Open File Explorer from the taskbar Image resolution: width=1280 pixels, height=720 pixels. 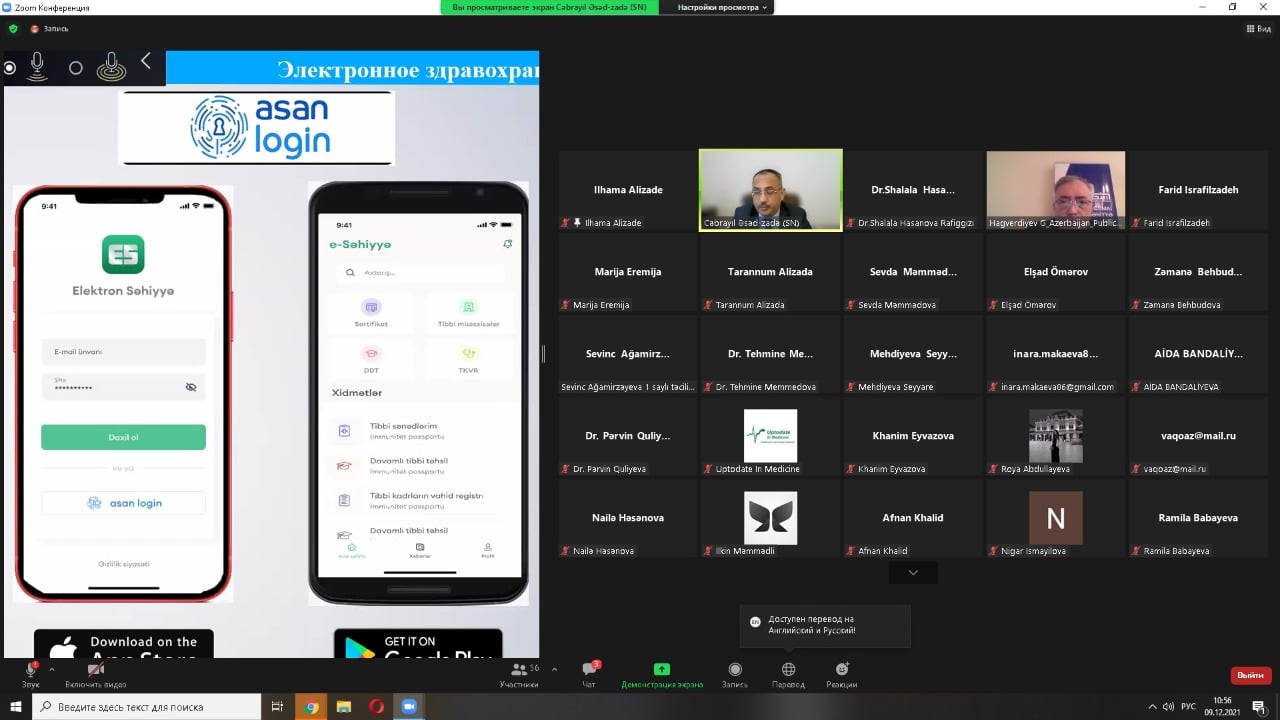pyautogui.click(x=344, y=707)
